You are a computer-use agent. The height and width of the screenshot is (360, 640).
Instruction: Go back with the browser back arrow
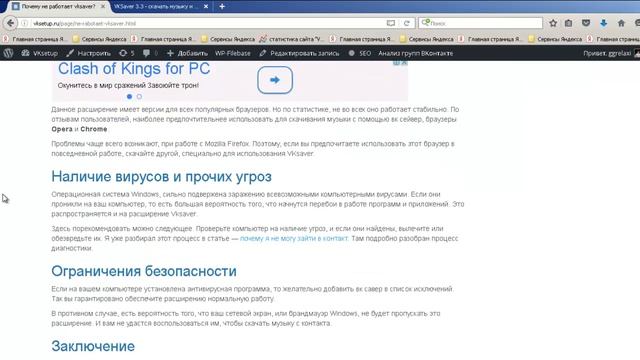pyautogui.click(x=10, y=23)
